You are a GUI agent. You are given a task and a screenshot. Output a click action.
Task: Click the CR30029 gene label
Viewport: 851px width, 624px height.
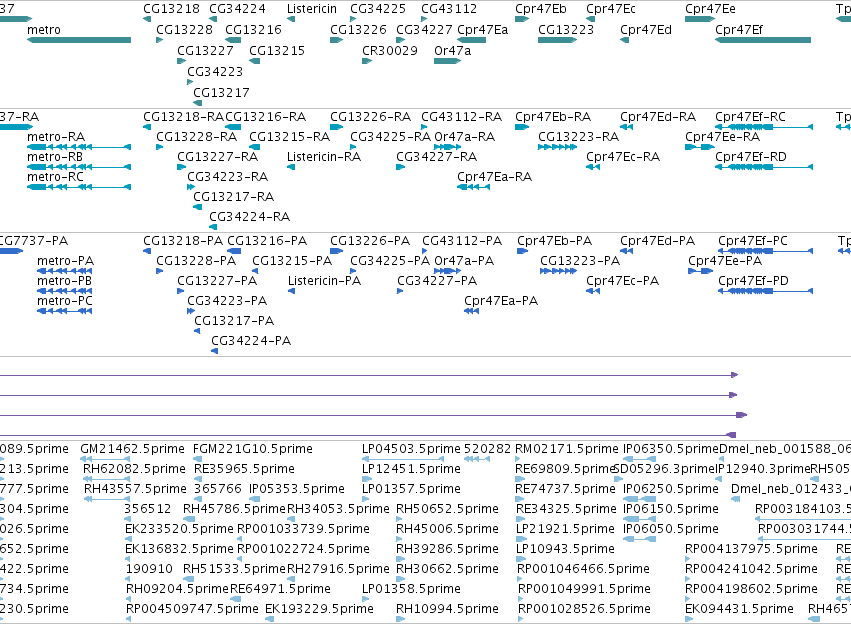click(390, 50)
